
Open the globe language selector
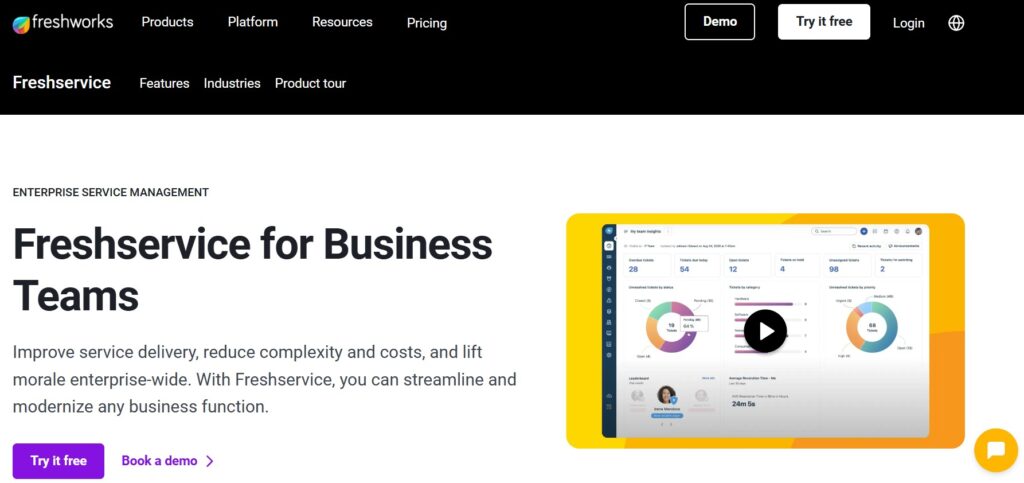(956, 23)
